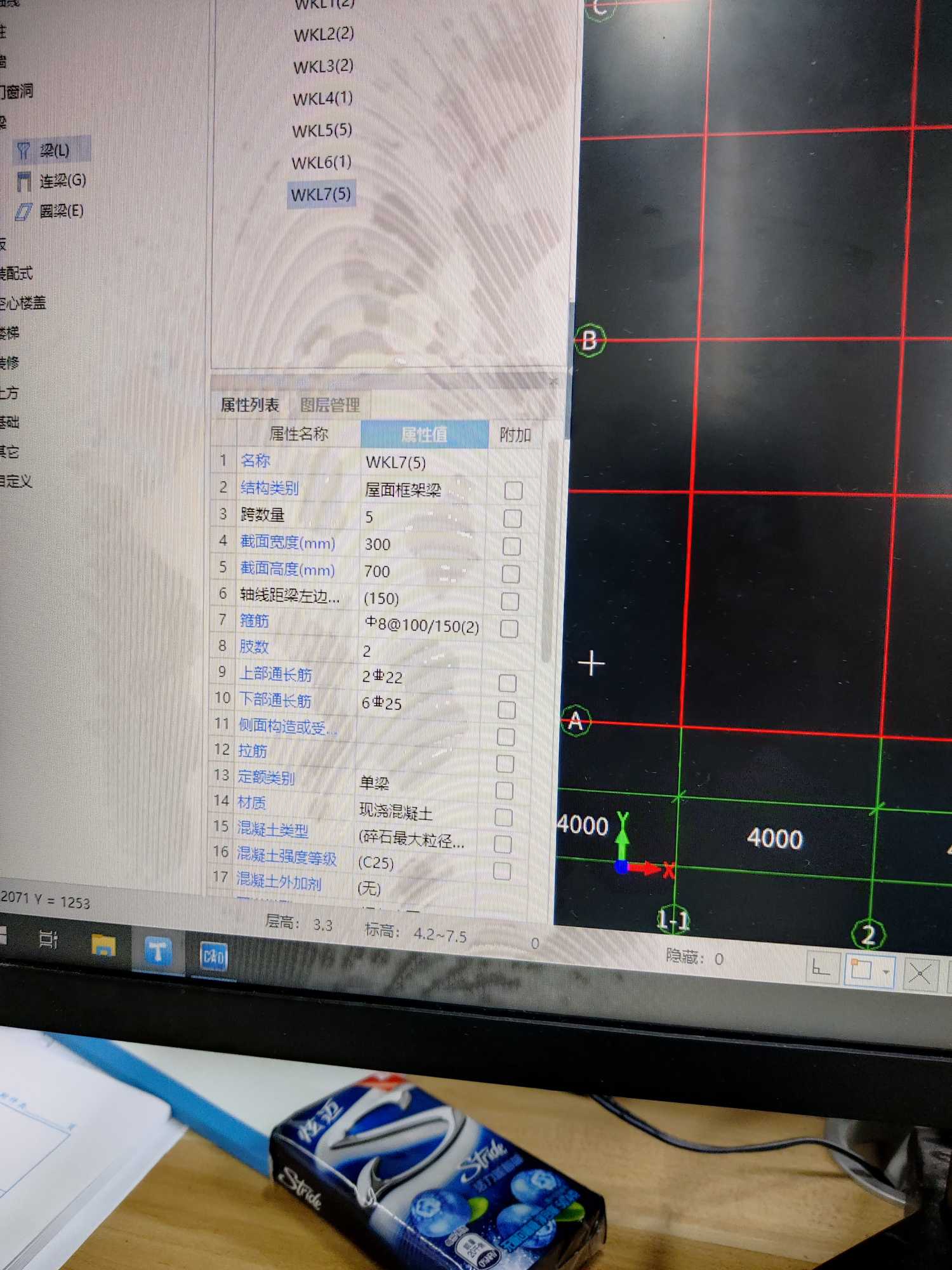
Task: Select WKL2(2) in the component list
Action: coord(324,34)
